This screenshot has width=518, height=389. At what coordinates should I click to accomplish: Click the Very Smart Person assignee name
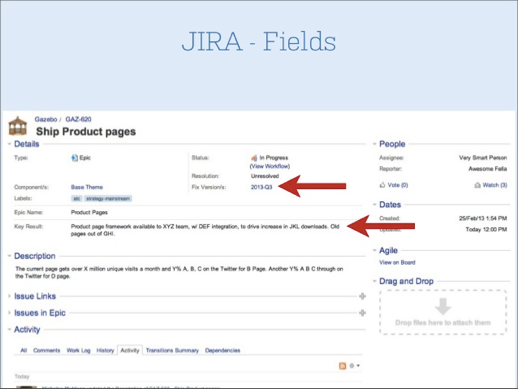point(483,158)
